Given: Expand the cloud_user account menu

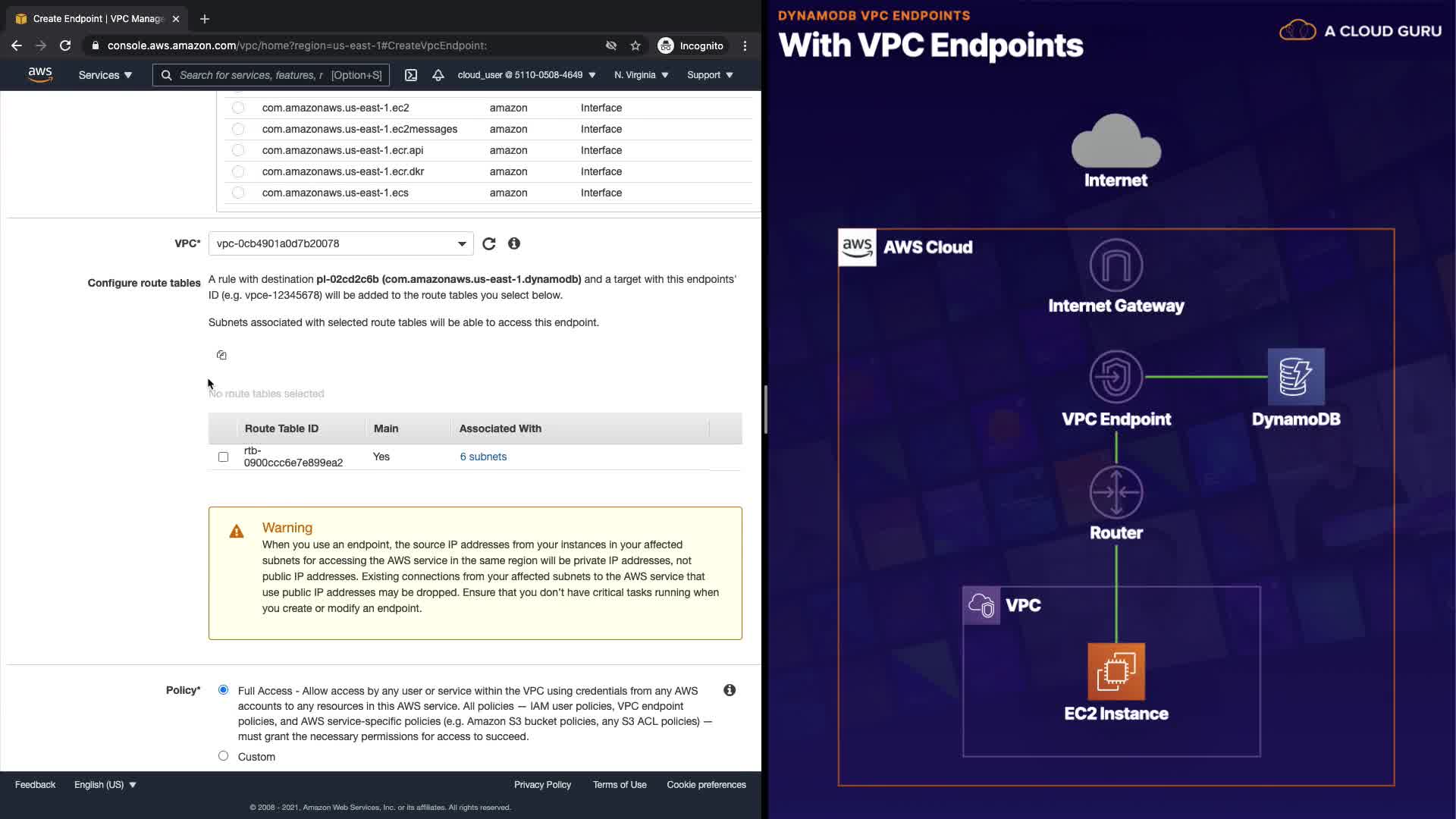Looking at the screenshot, I should point(526,75).
